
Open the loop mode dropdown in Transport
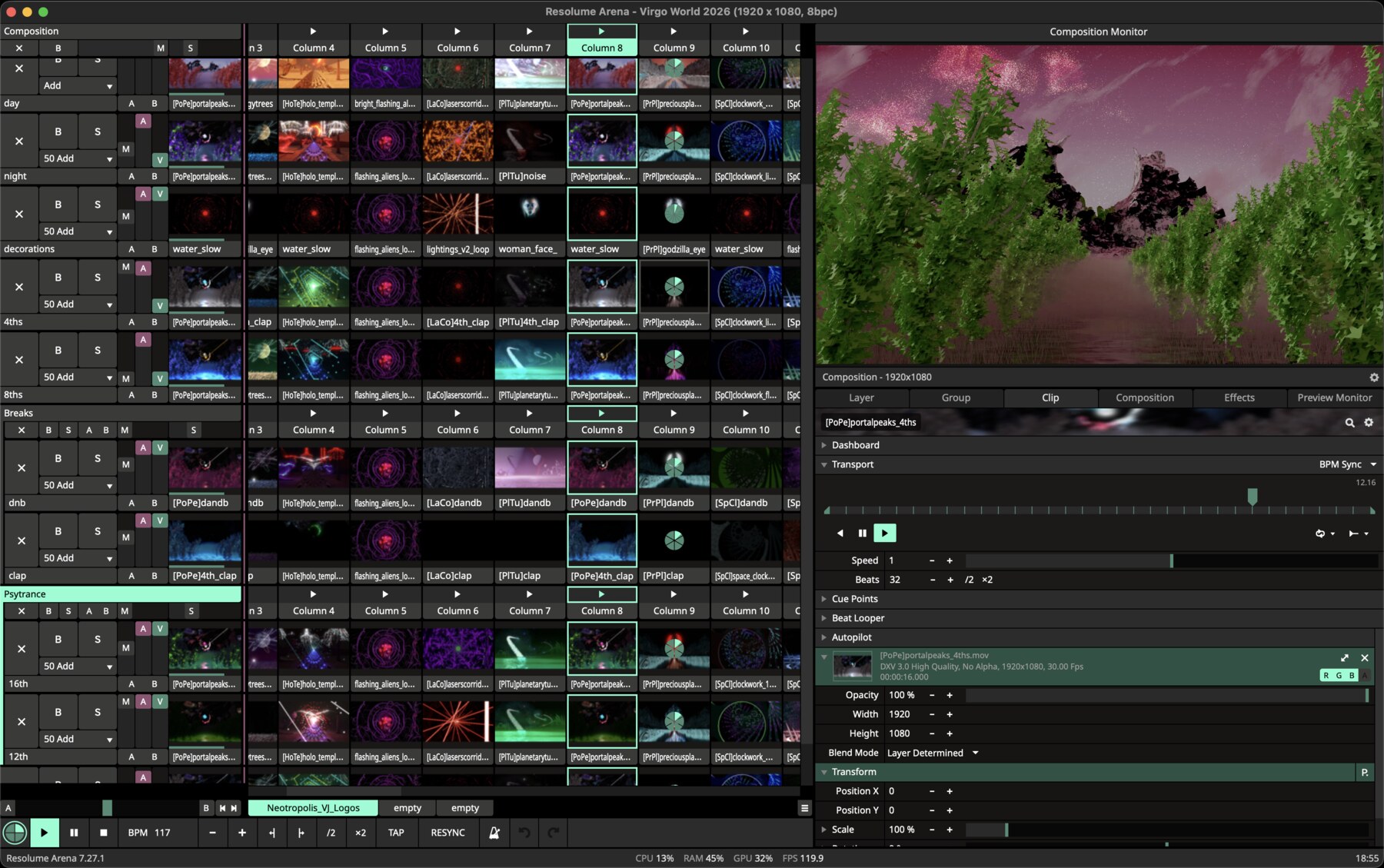[1325, 534]
